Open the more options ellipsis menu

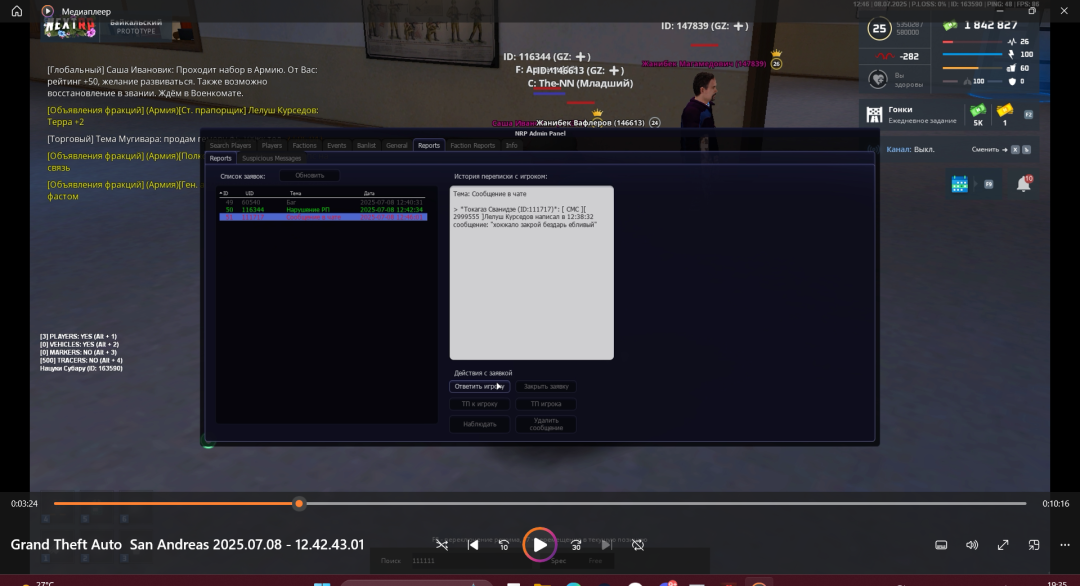(1065, 545)
